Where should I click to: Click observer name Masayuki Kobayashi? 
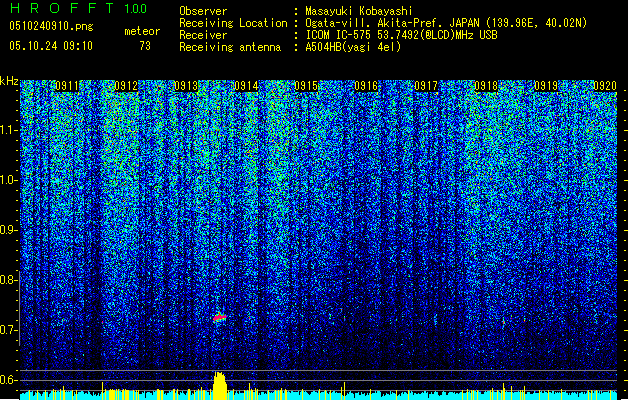click(x=359, y=11)
